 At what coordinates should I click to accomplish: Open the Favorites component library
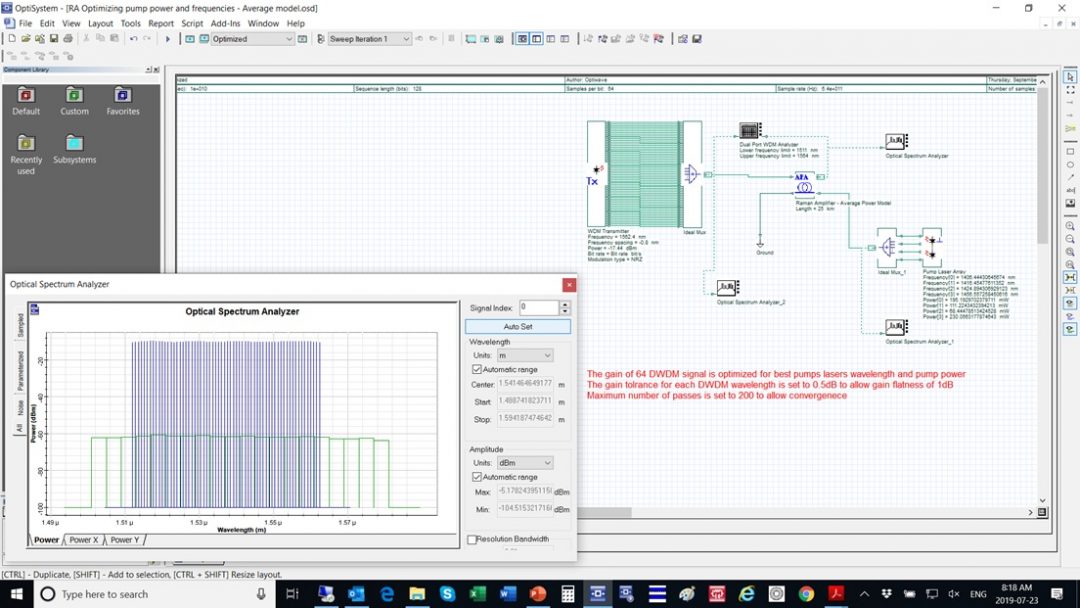click(x=123, y=98)
